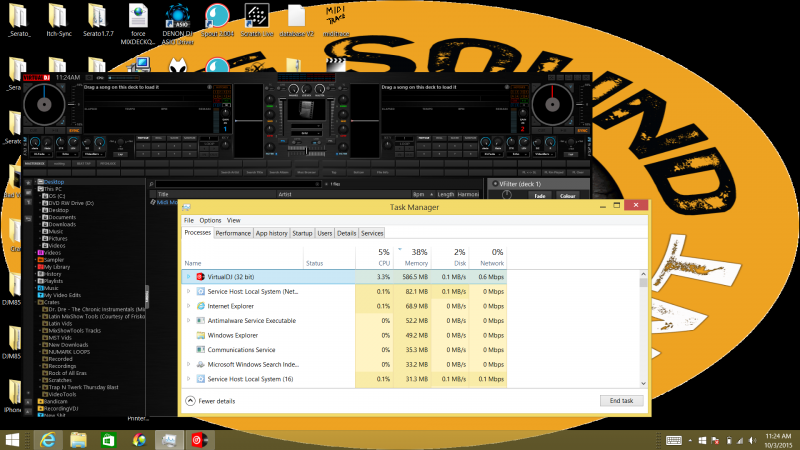800x450 pixels.
Task: Expand the Service Host: Local System (Net... row
Action: (x=188, y=291)
